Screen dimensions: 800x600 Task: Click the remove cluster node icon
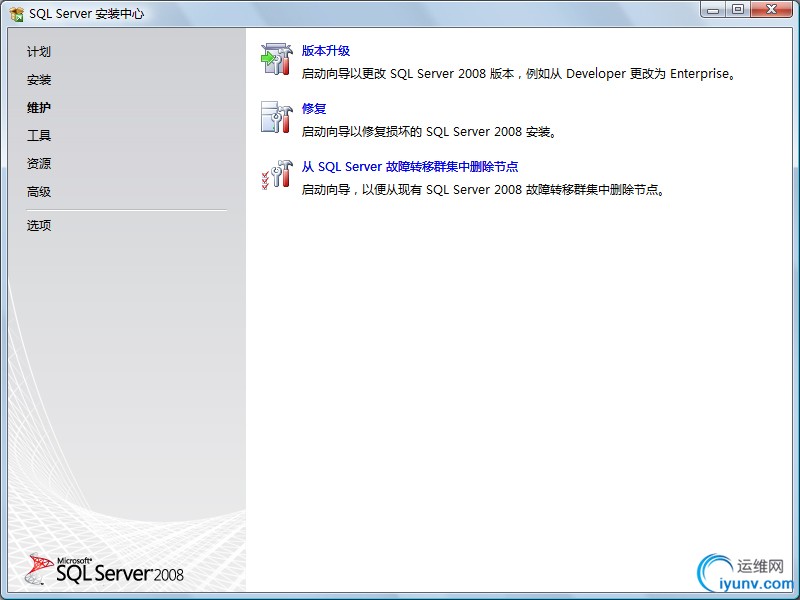coord(277,175)
